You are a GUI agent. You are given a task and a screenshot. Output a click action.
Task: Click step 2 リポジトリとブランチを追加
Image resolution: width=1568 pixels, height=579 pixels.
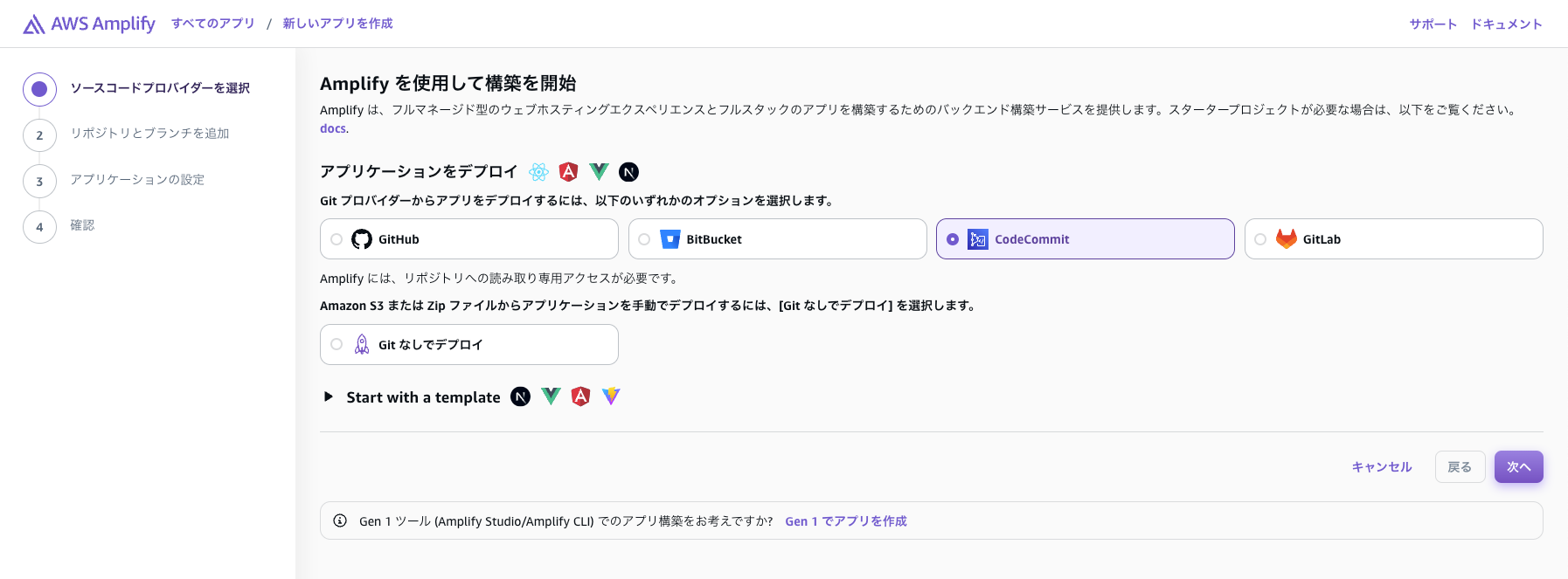149,134
